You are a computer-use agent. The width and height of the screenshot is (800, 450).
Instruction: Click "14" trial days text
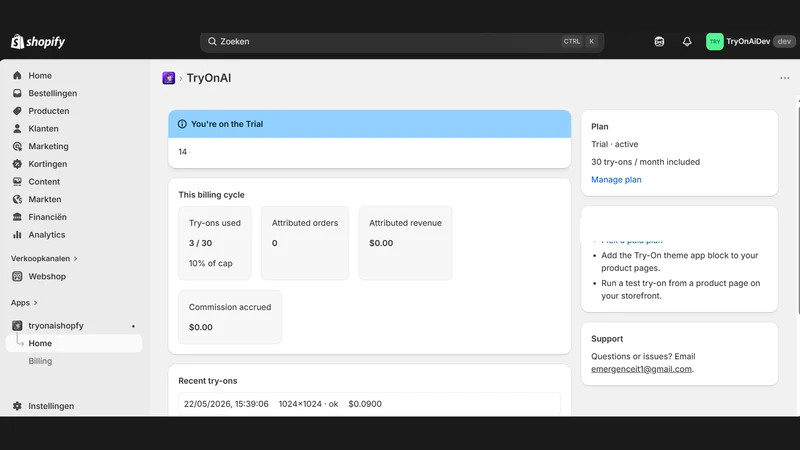coord(183,152)
